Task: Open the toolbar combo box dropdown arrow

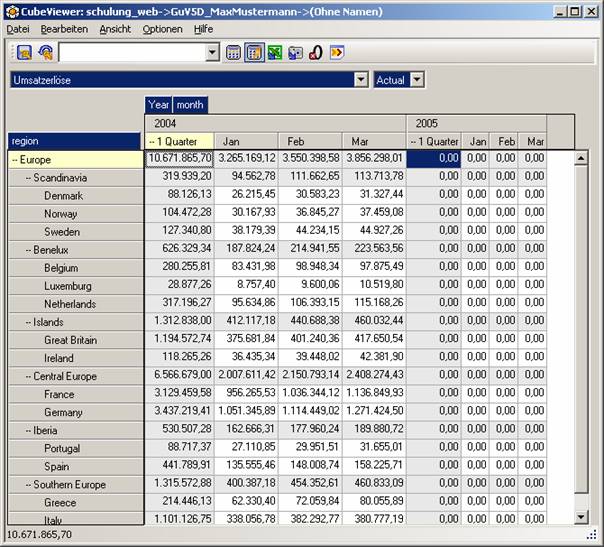Action: (x=212, y=53)
